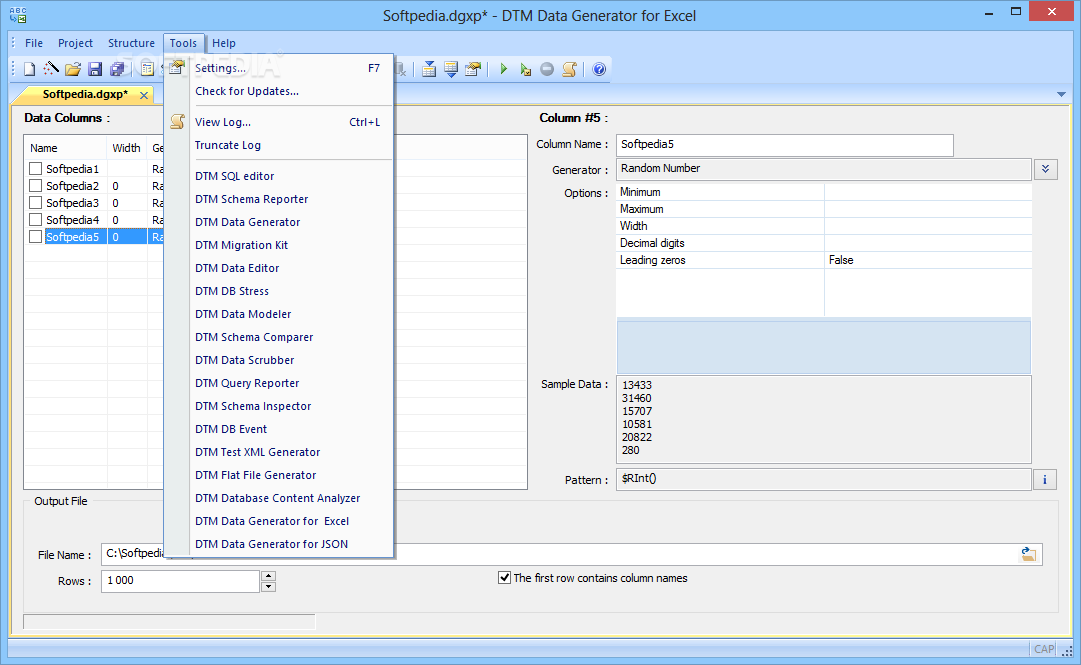Open the File menu

[x=34, y=43]
